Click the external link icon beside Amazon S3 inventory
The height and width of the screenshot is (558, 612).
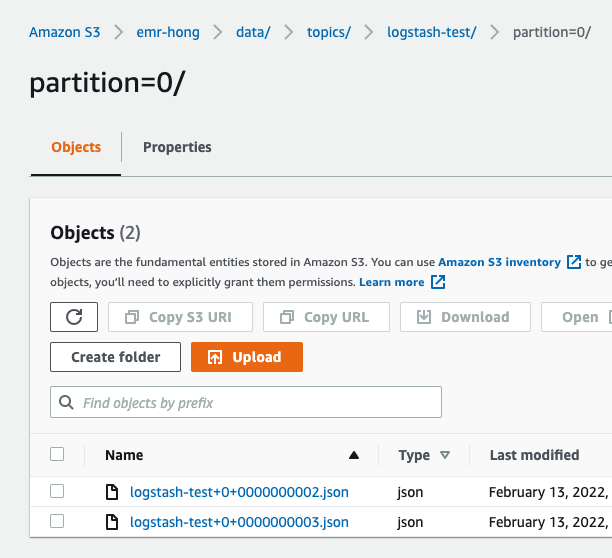pos(574,262)
